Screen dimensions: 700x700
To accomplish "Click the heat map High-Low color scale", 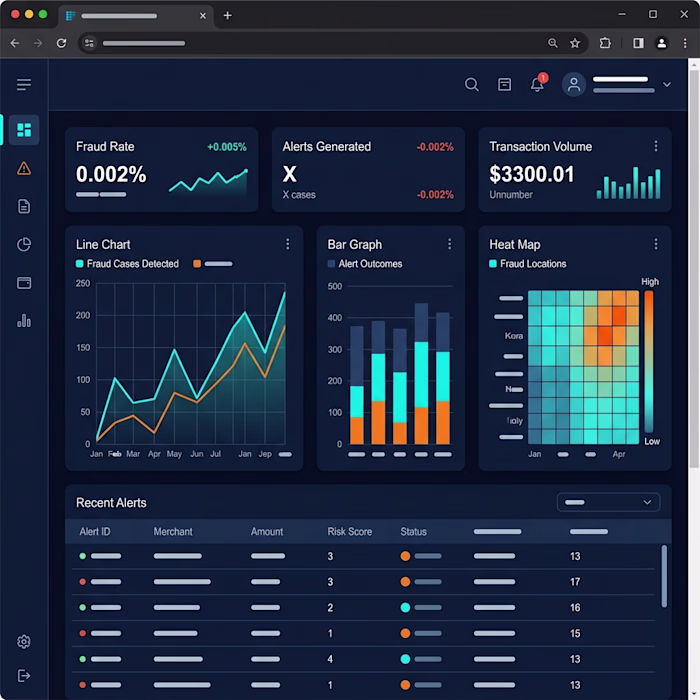I will [x=649, y=362].
